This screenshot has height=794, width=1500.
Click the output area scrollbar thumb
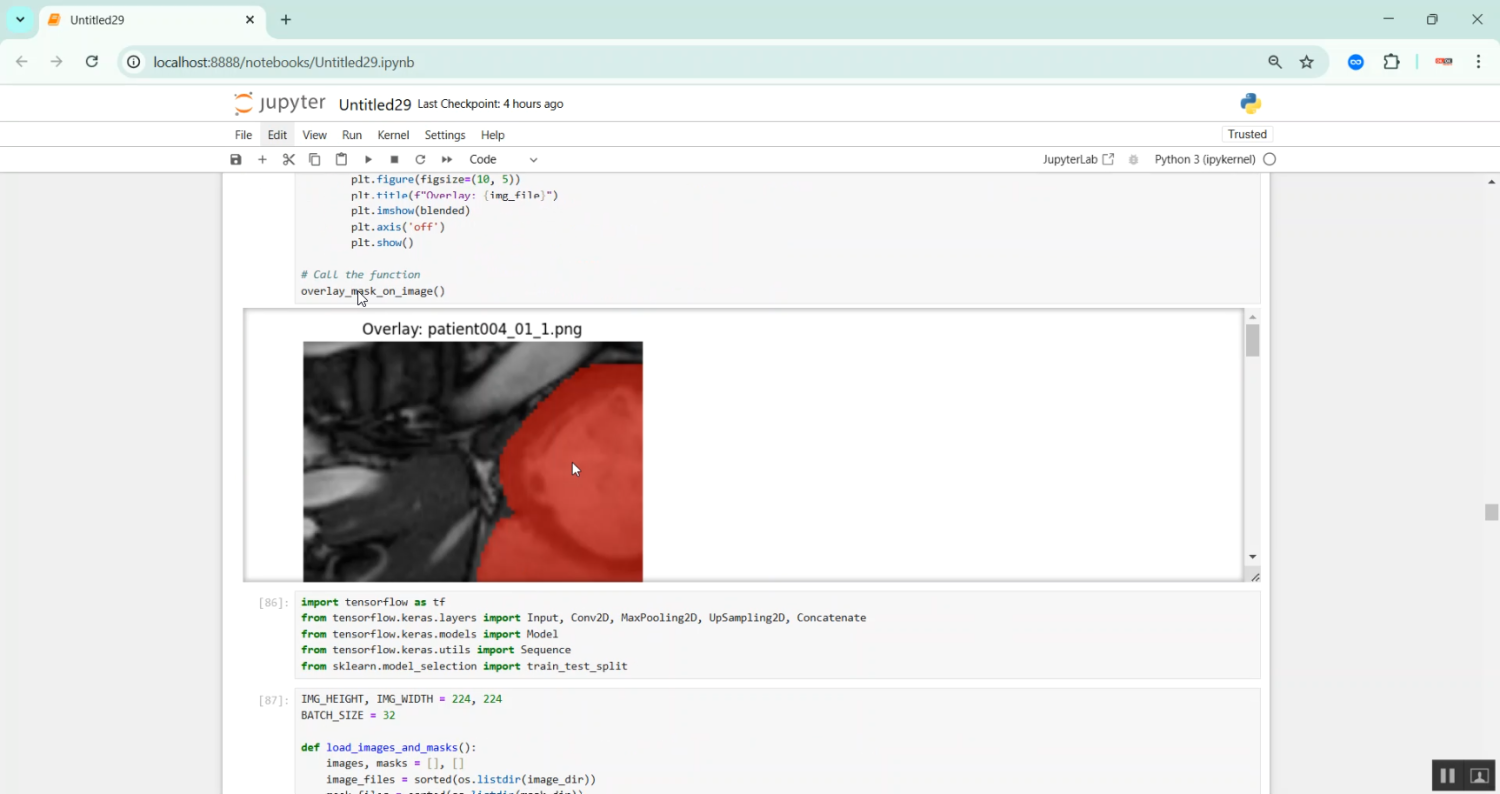[x=1253, y=341]
